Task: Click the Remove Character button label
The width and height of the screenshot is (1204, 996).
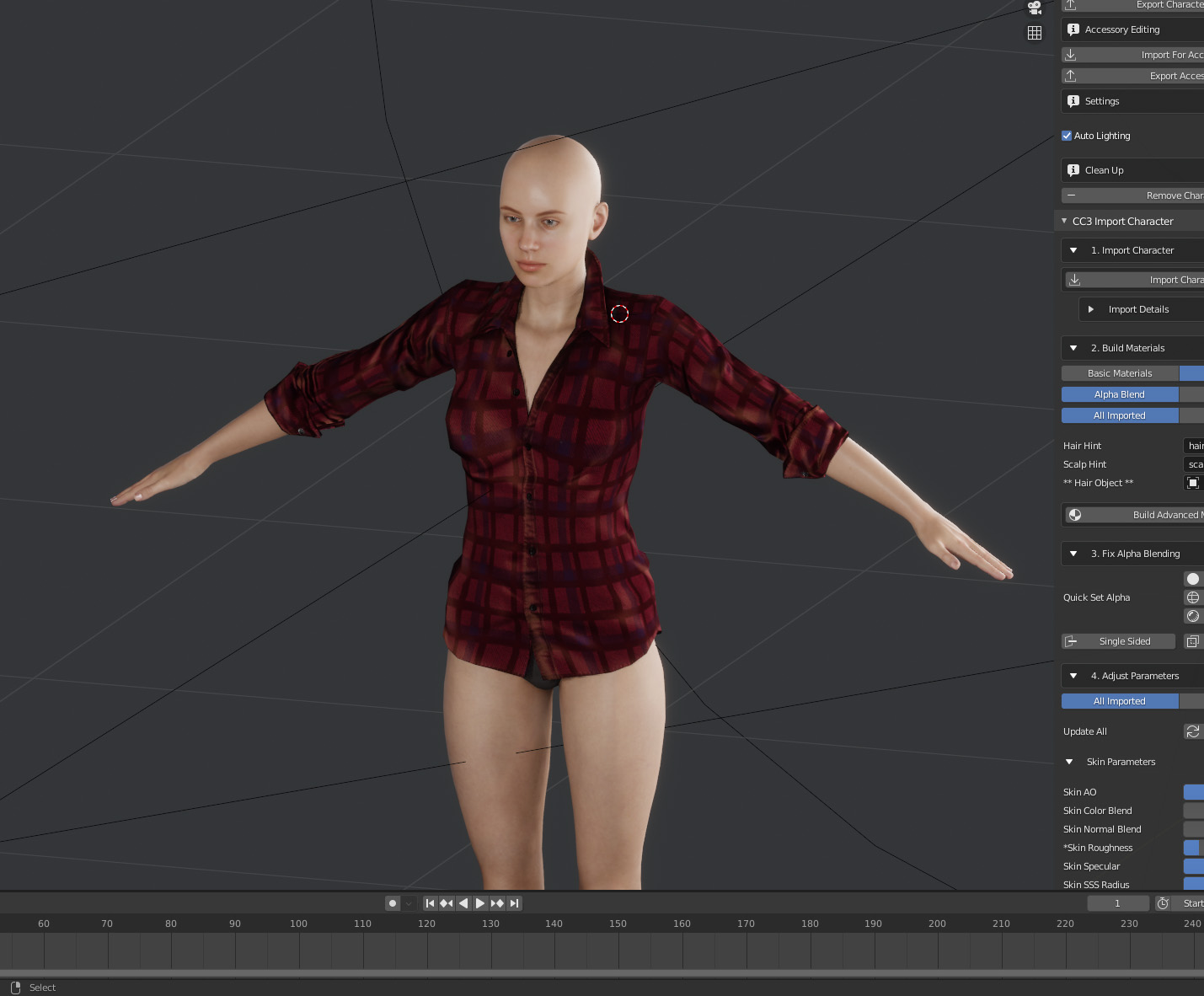Action: coord(1175,195)
